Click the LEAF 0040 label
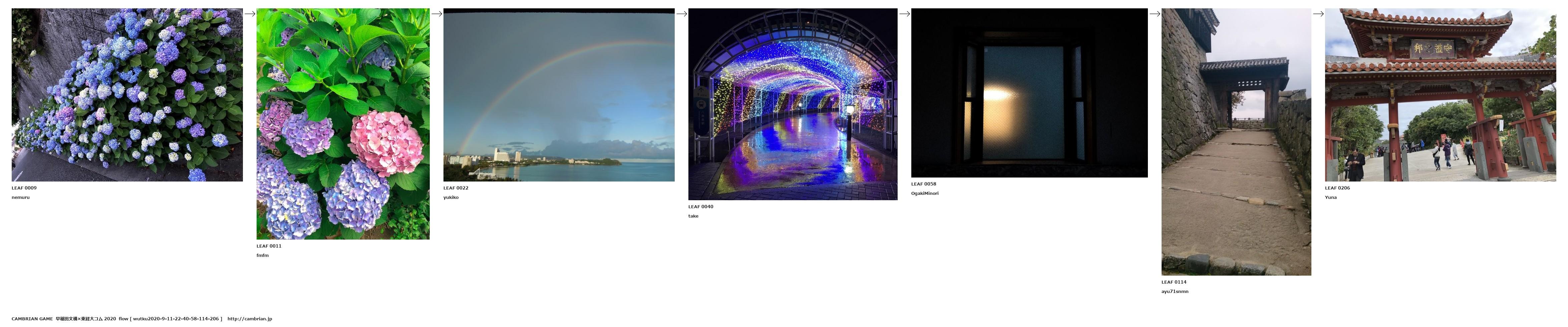 pyautogui.click(x=701, y=207)
